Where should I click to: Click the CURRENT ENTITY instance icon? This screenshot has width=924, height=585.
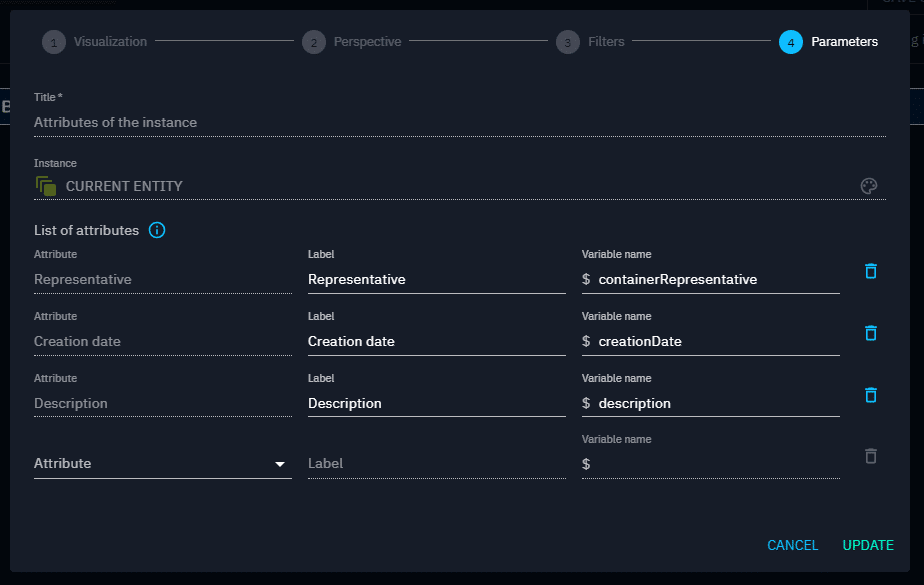point(45,184)
